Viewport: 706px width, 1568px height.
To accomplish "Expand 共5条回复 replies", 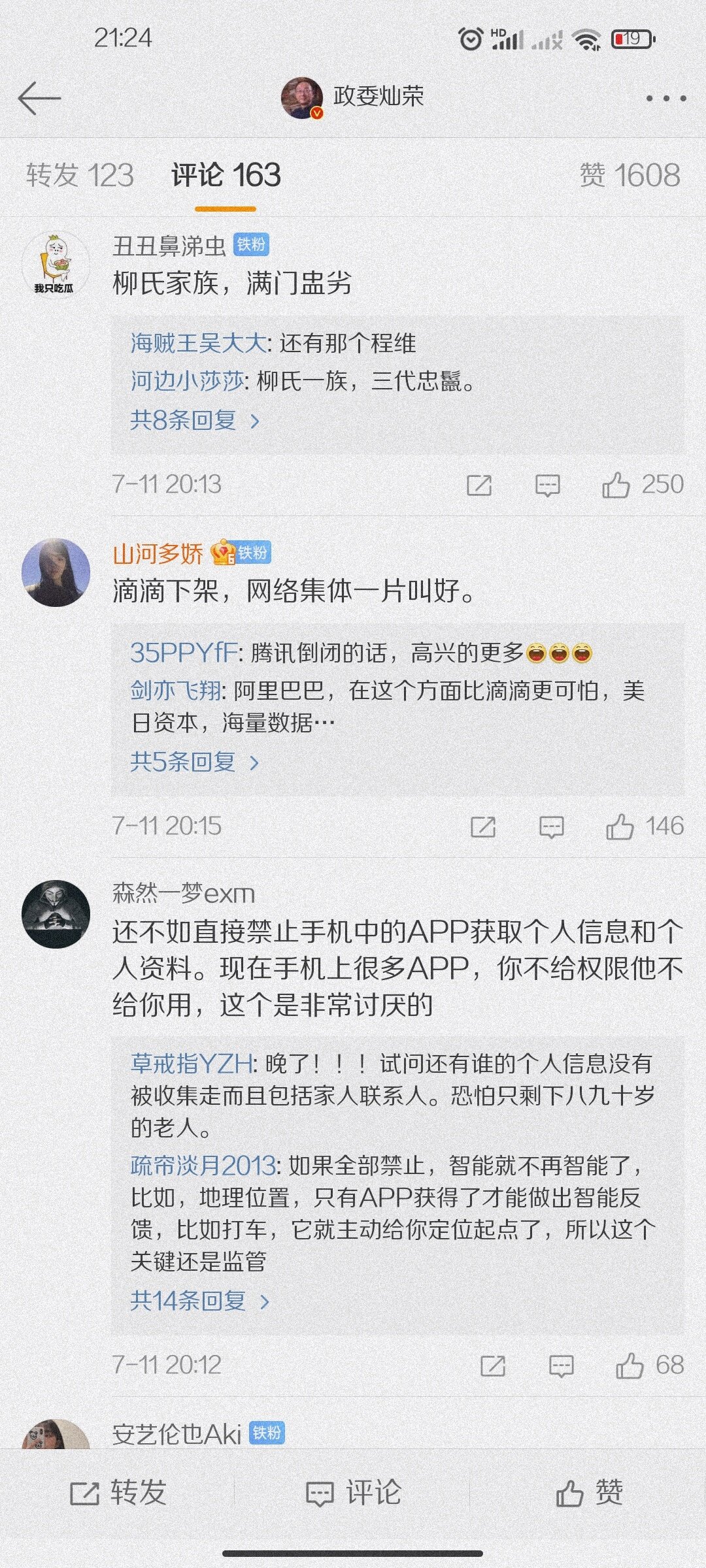I will 195,762.
